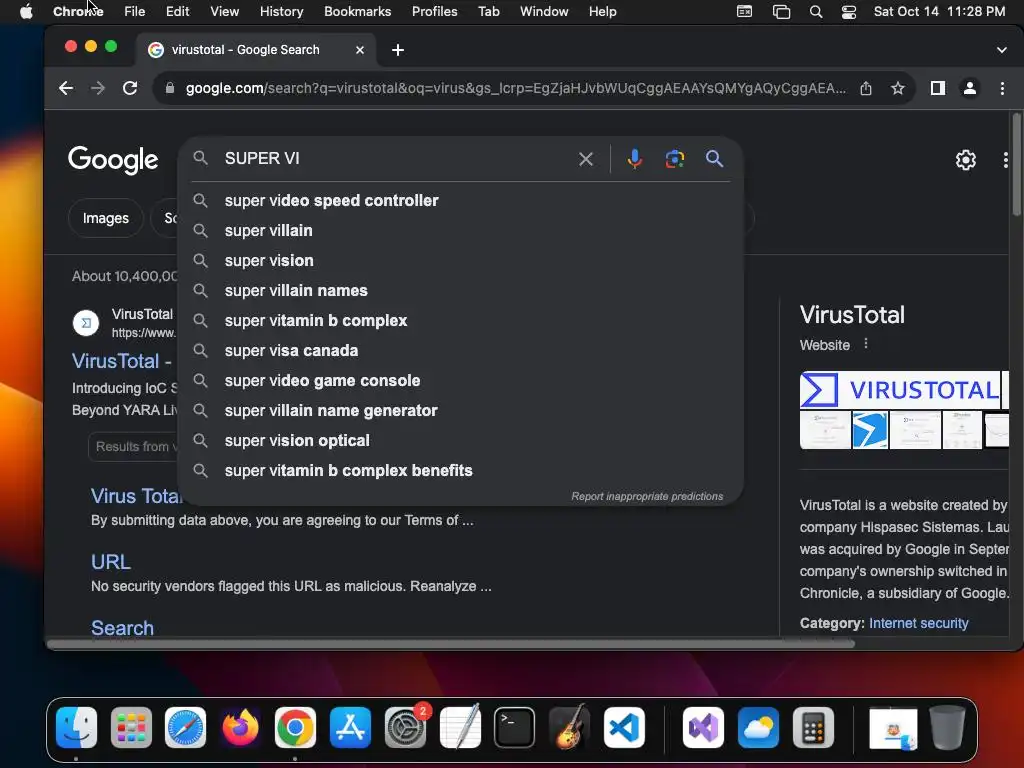Open Google Lens image search icon
The width and height of the screenshot is (1024, 768).
(675, 159)
